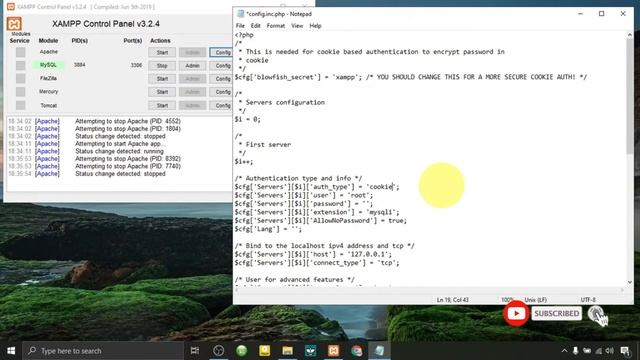Open Windows Start menu

[11, 351]
